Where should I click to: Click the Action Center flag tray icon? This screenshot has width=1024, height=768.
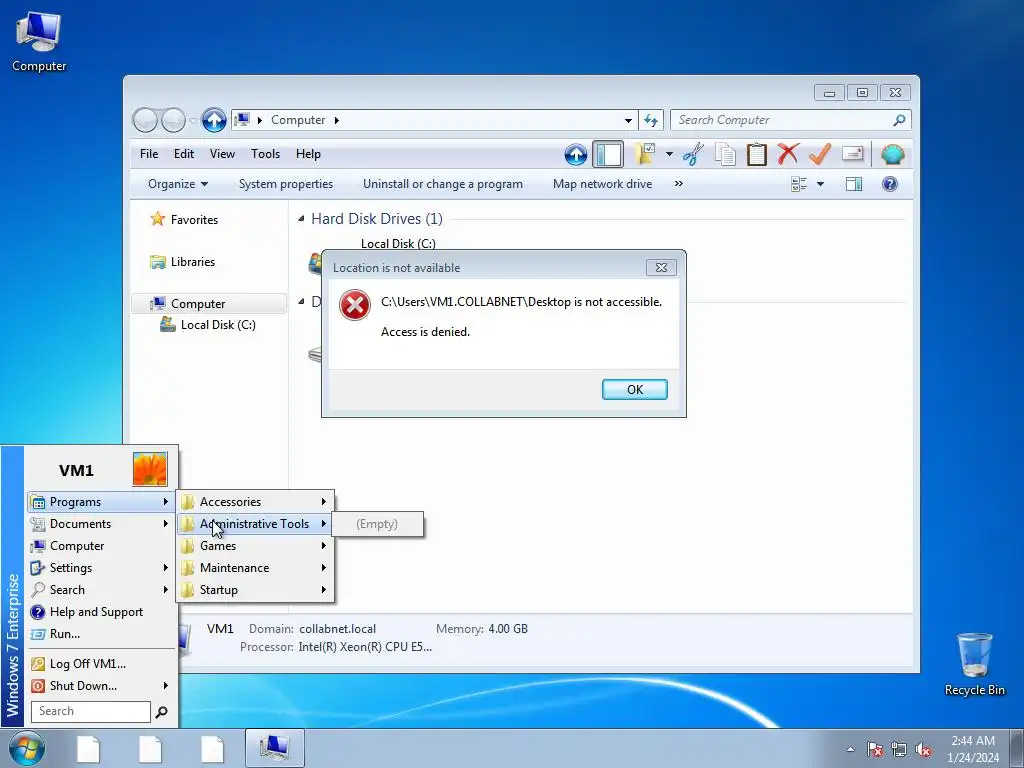(875, 750)
